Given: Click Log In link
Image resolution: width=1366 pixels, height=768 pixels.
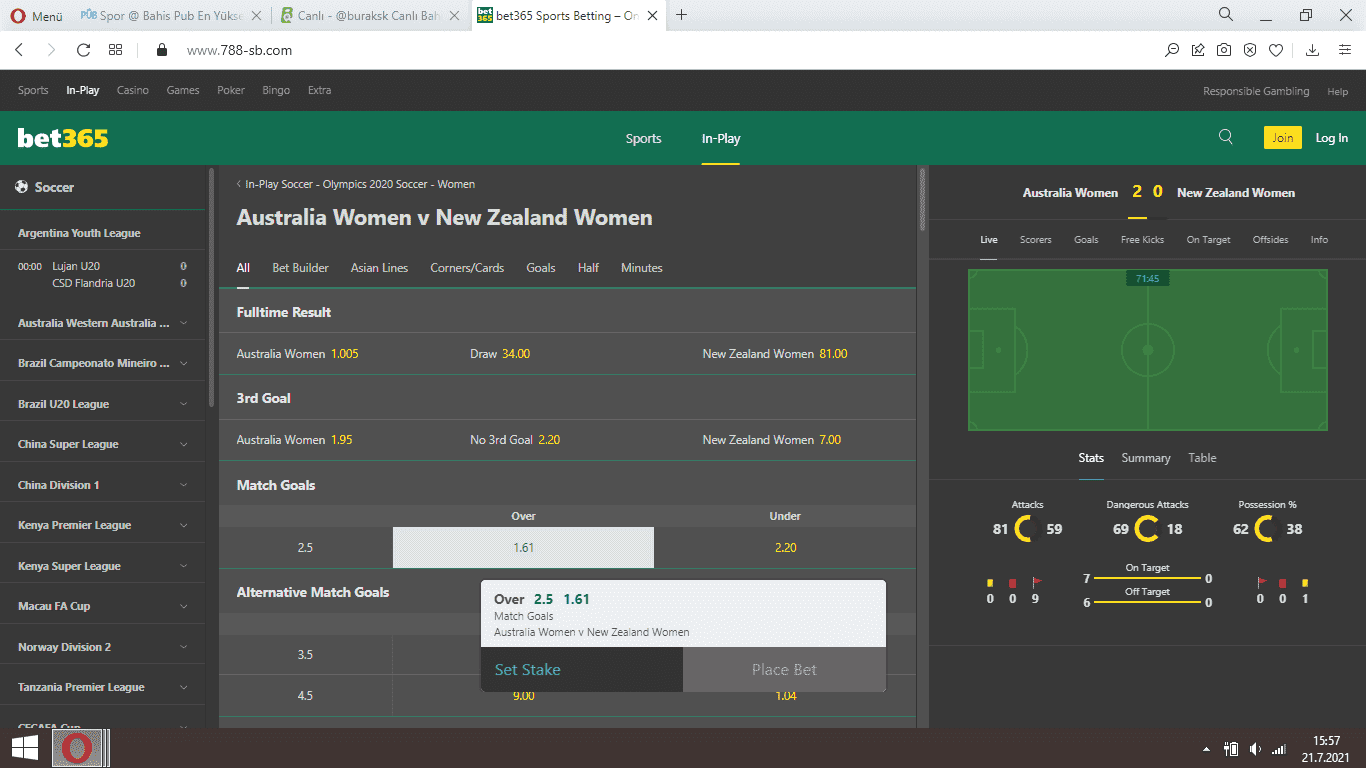Looking at the screenshot, I should [x=1331, y=138].
